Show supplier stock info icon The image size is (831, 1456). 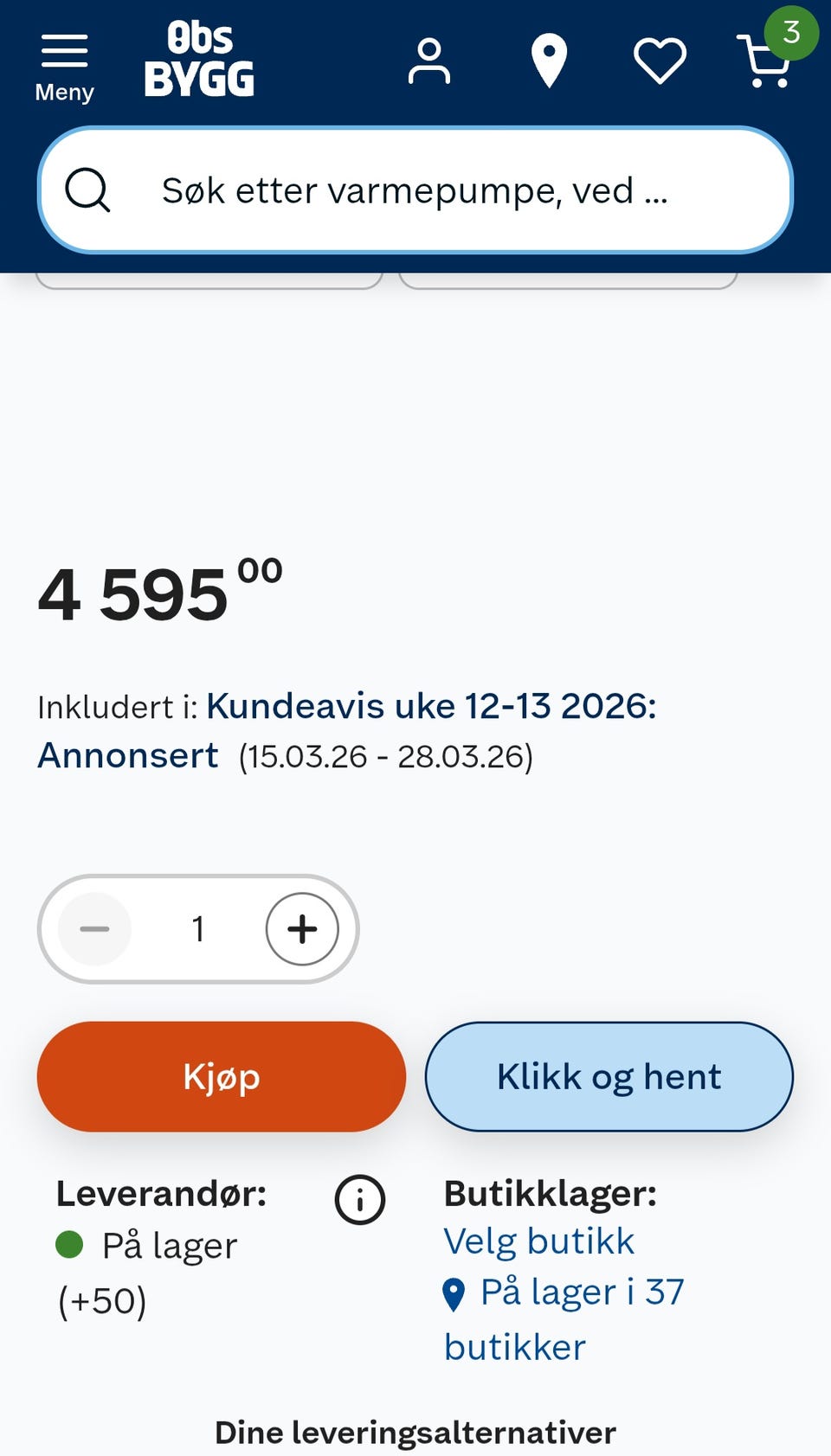tap(359, 1200)
